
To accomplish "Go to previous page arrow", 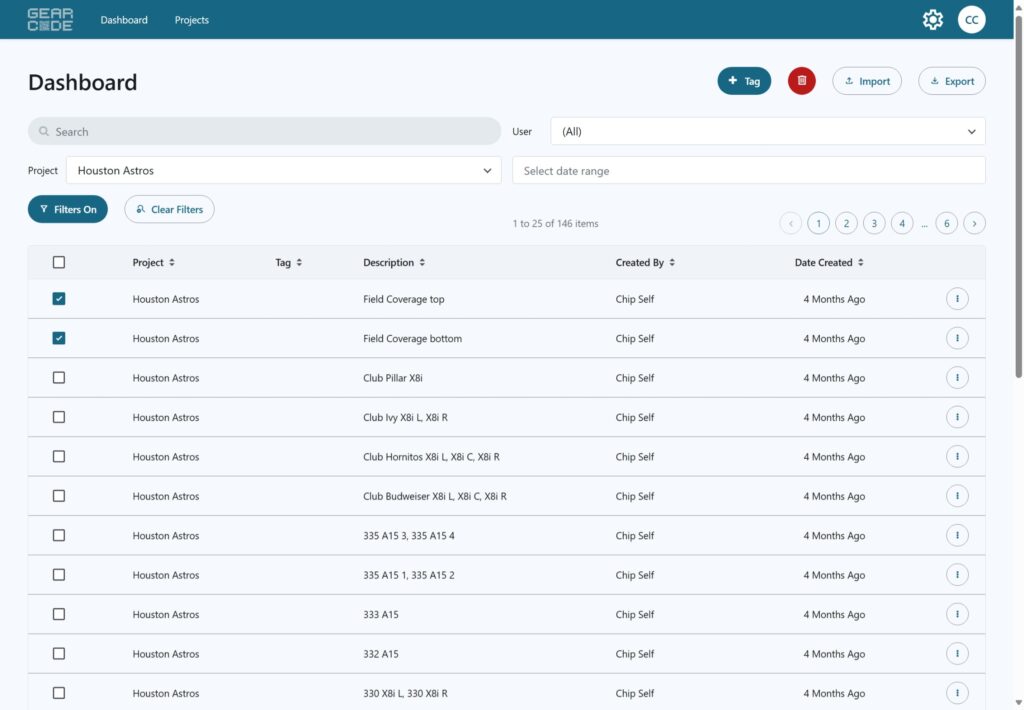I will tap(790, 223).
